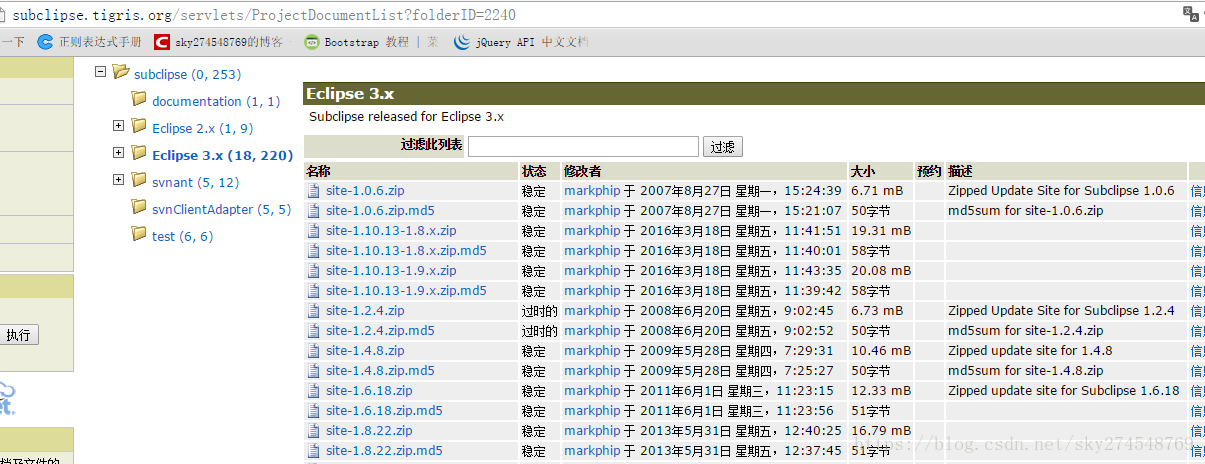Click the Zipped Update Site for Subclipse 1.2.4 text
This screenshot has width=1205, height=464.
1061,310
